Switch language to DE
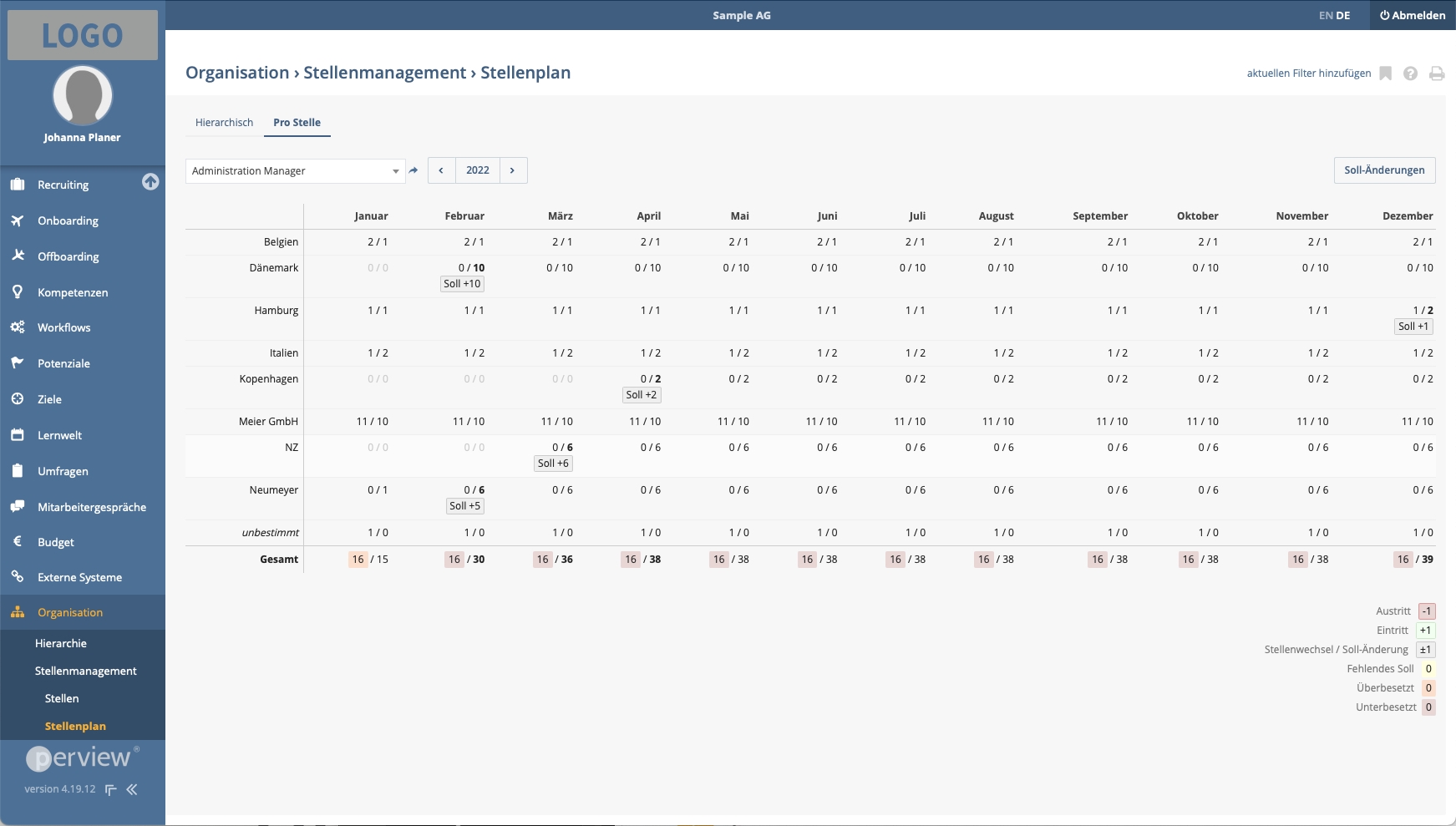The image size is (1456, 826). tap(1343, 15)
